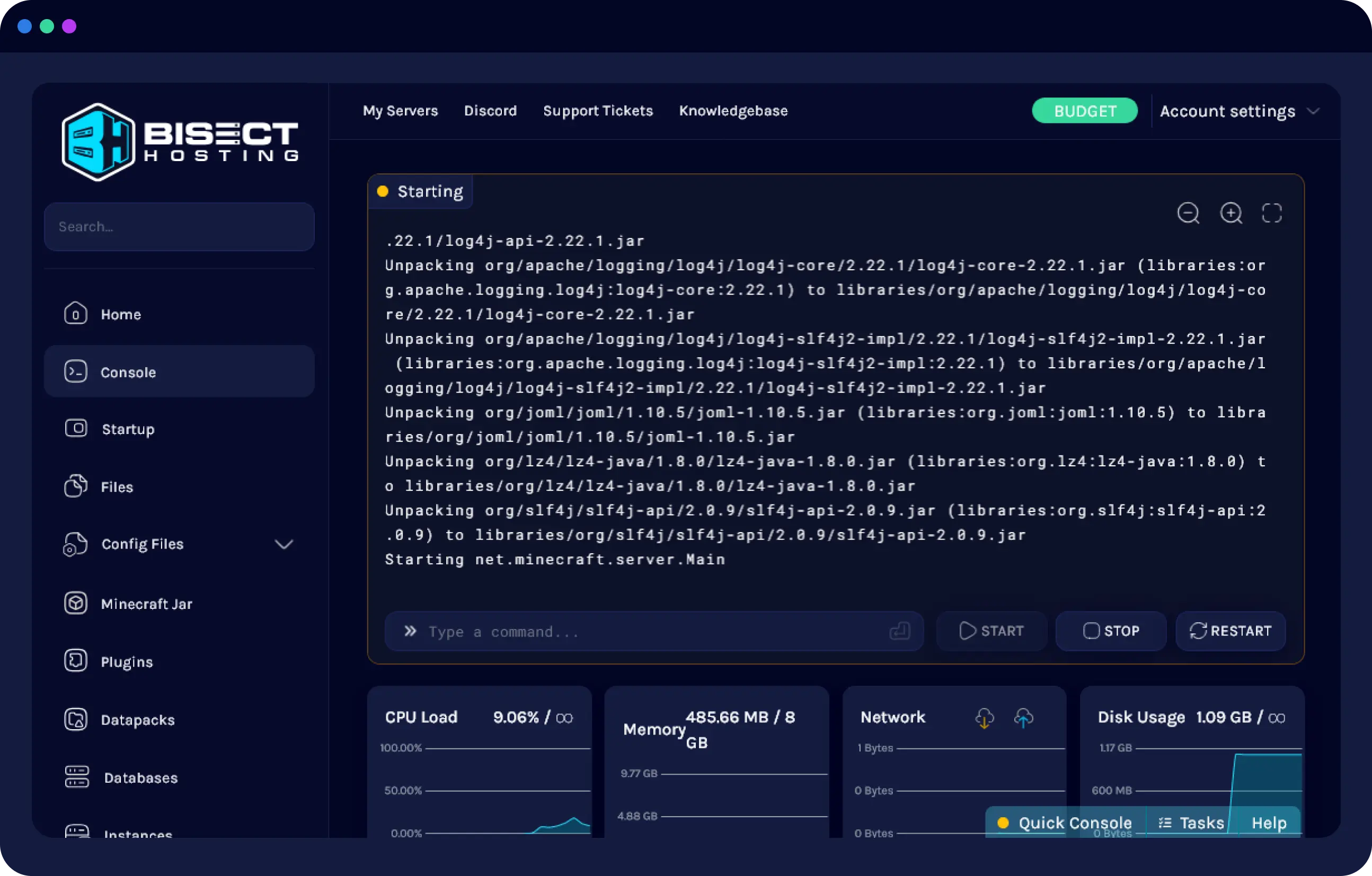Open the Knowledgebase menu item

coord(733,111)
